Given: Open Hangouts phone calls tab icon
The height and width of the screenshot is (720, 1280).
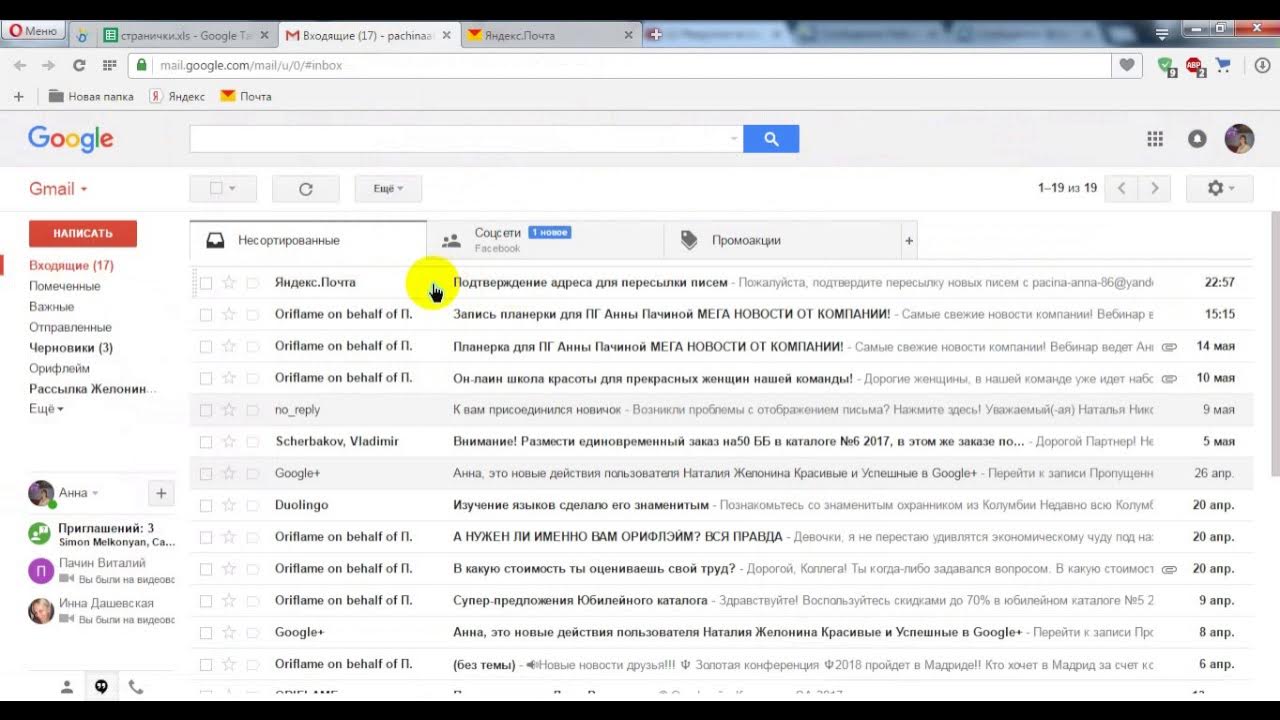Looking at the screenshot, I should pos(135,687).
